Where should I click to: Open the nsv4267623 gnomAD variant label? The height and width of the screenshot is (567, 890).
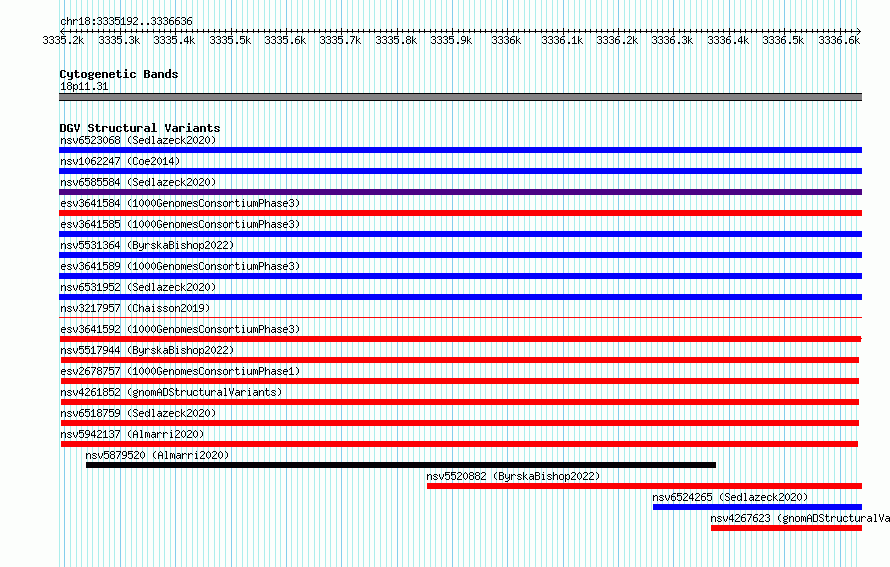tap(800, 518)
